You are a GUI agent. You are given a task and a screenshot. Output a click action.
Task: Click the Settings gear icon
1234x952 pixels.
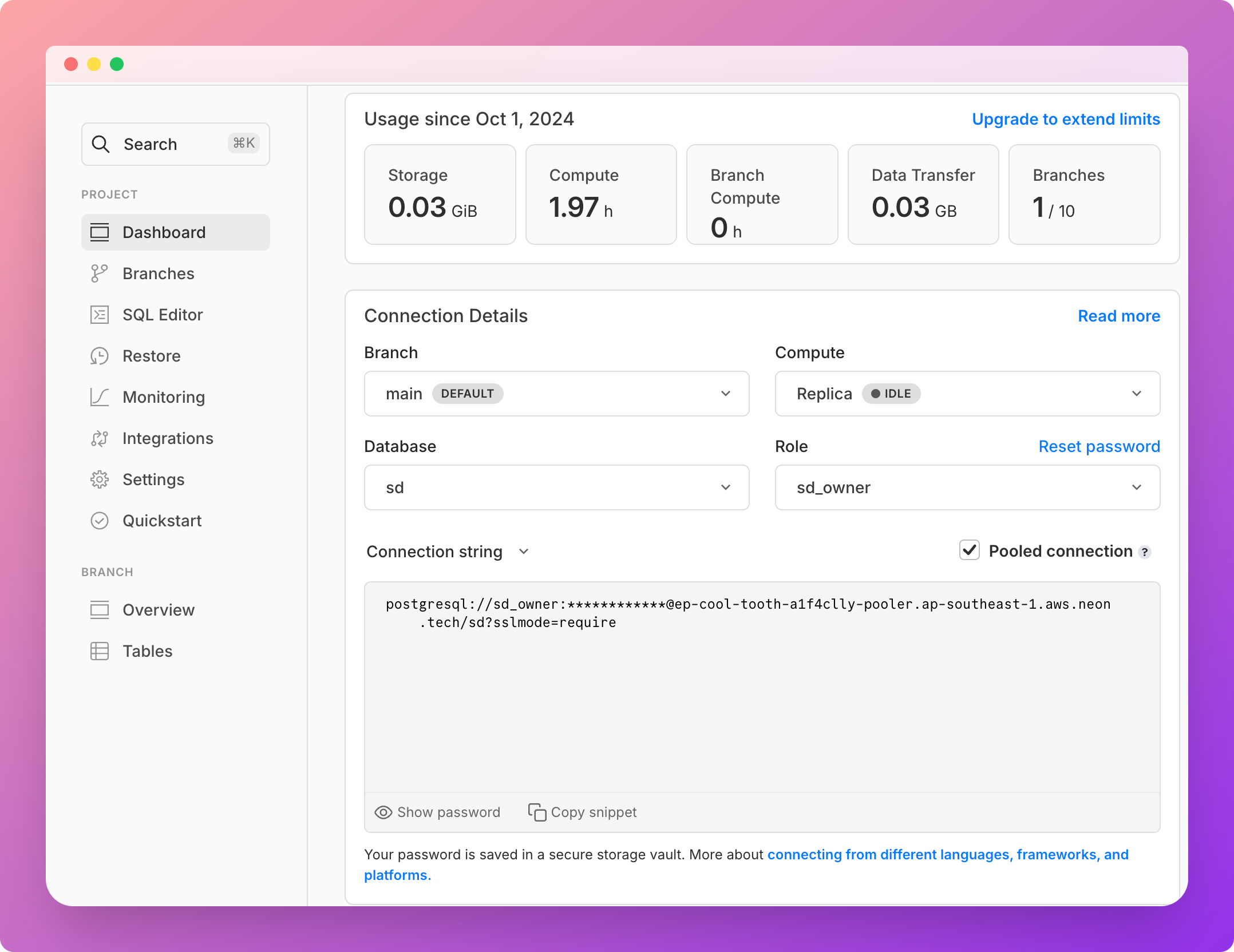[99, 479]
